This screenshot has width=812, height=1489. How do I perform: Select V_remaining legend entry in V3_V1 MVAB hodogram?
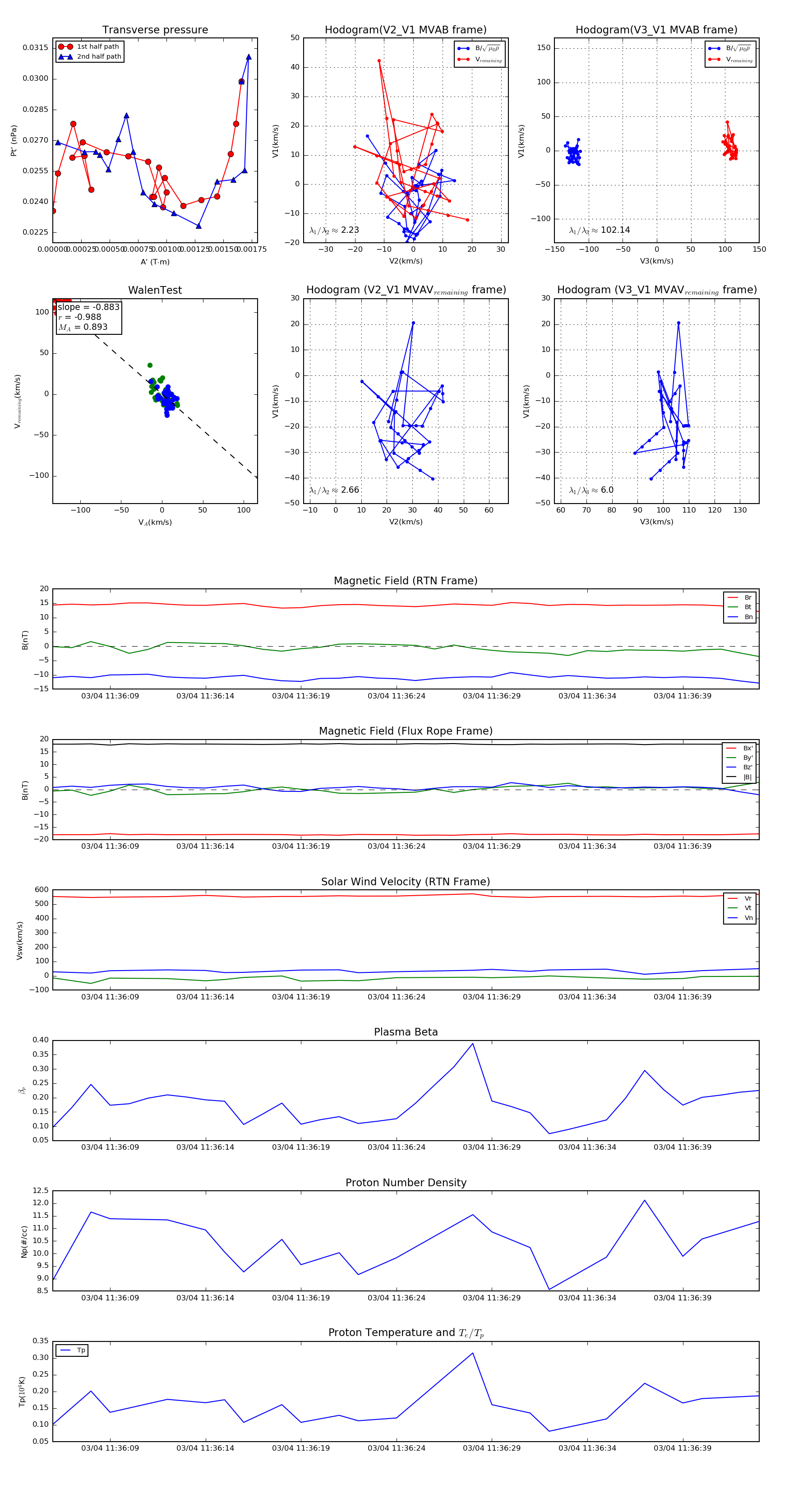click(x=730, y=59)
